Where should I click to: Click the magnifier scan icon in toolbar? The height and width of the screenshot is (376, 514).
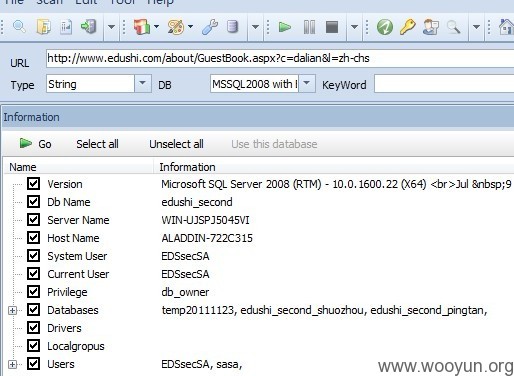click(x=19, y=27)
